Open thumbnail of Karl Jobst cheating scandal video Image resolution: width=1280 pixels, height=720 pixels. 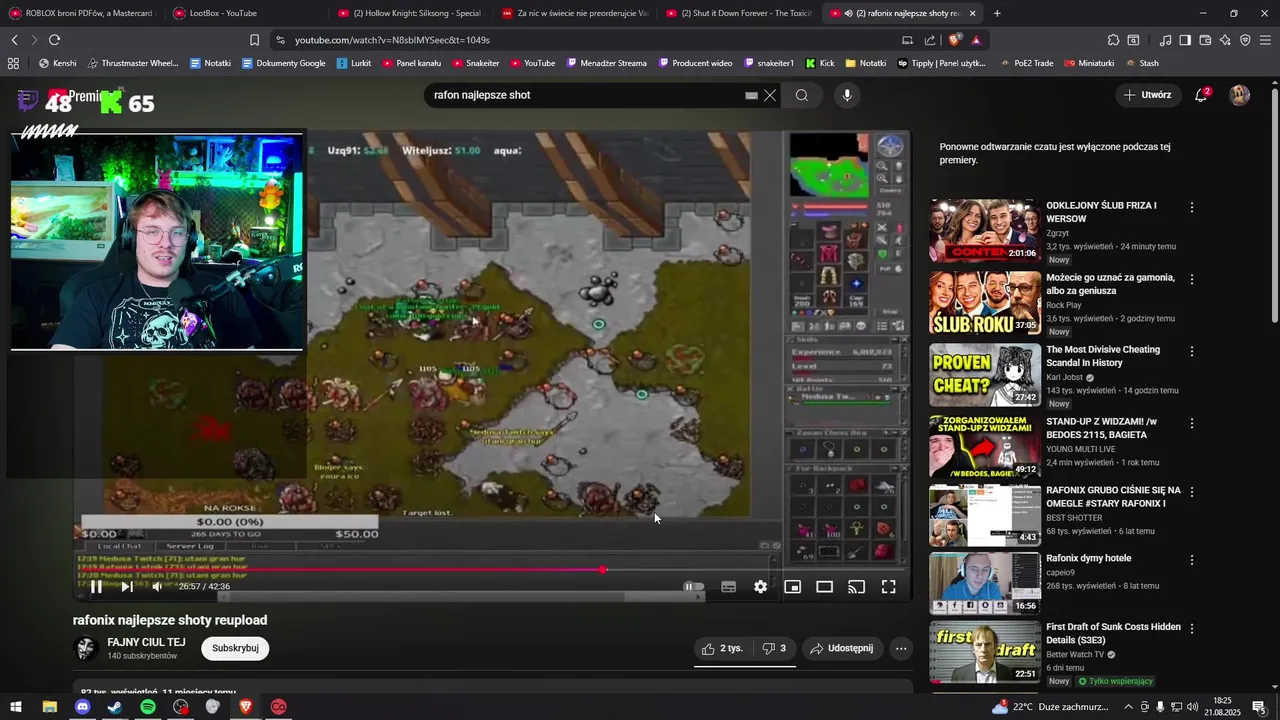pos(985,375)
